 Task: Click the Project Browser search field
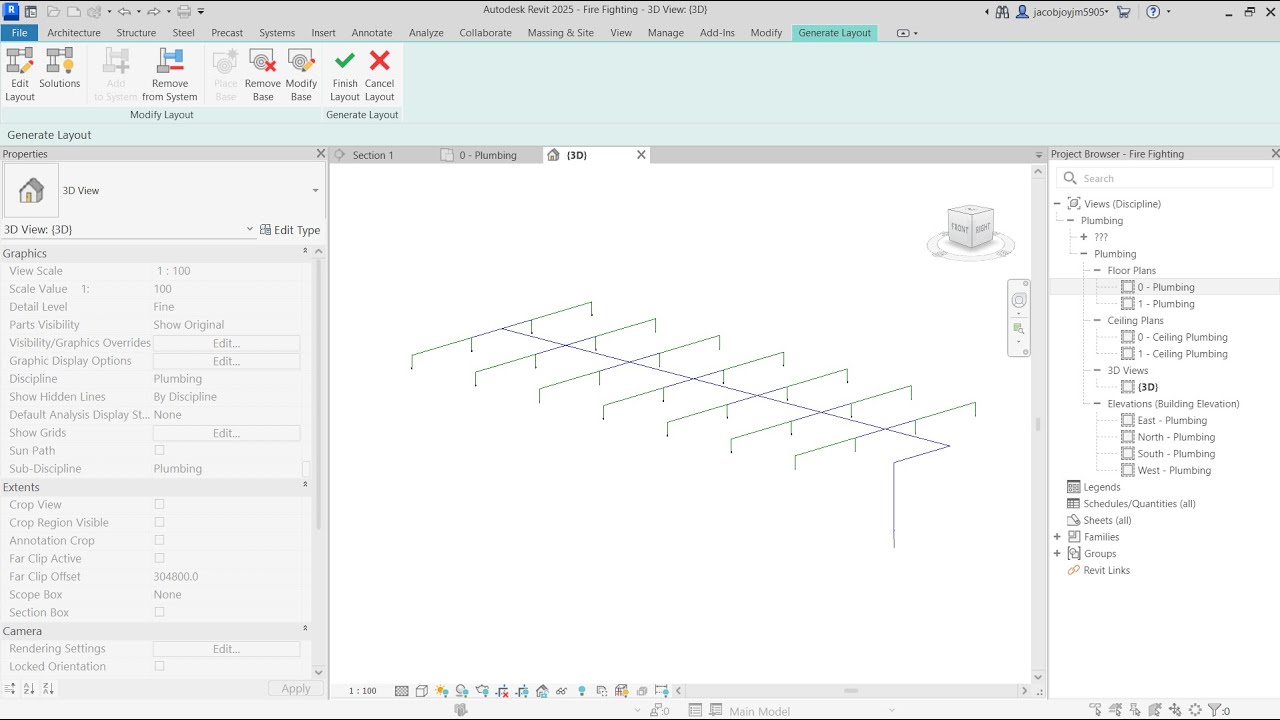coord(1165,178)
